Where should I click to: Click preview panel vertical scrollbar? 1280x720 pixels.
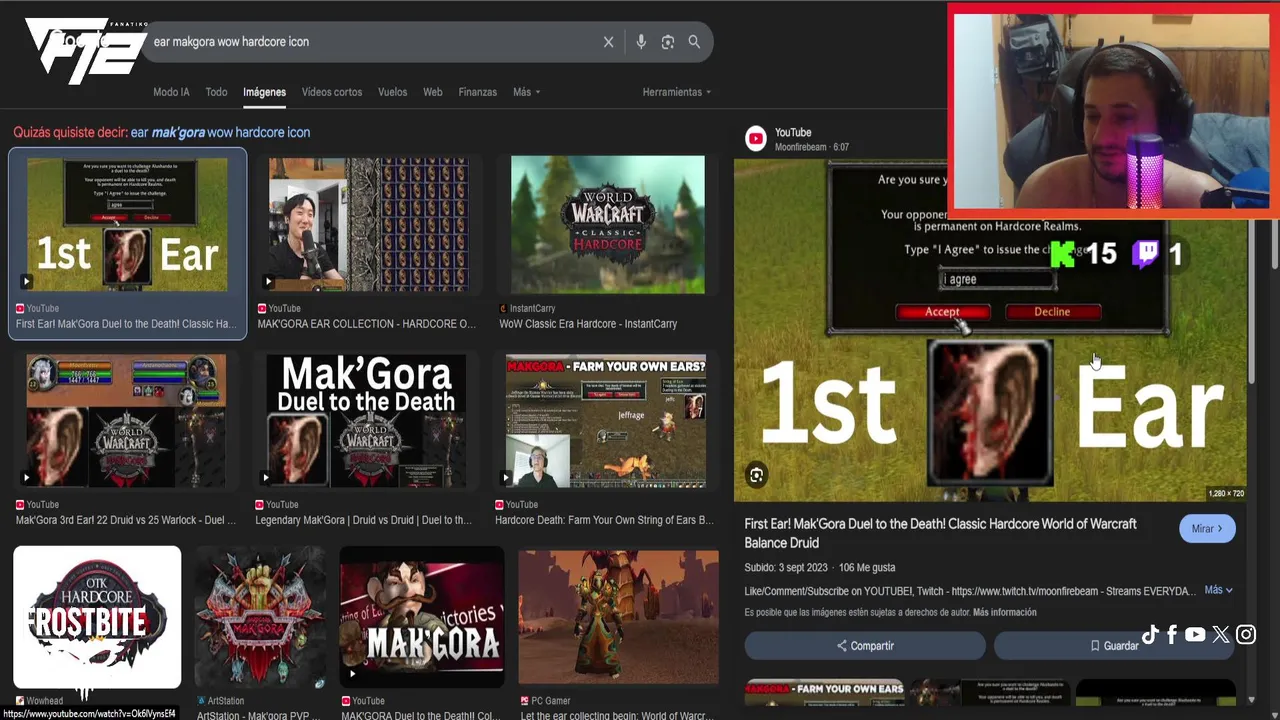click(x=1251, y=300)
